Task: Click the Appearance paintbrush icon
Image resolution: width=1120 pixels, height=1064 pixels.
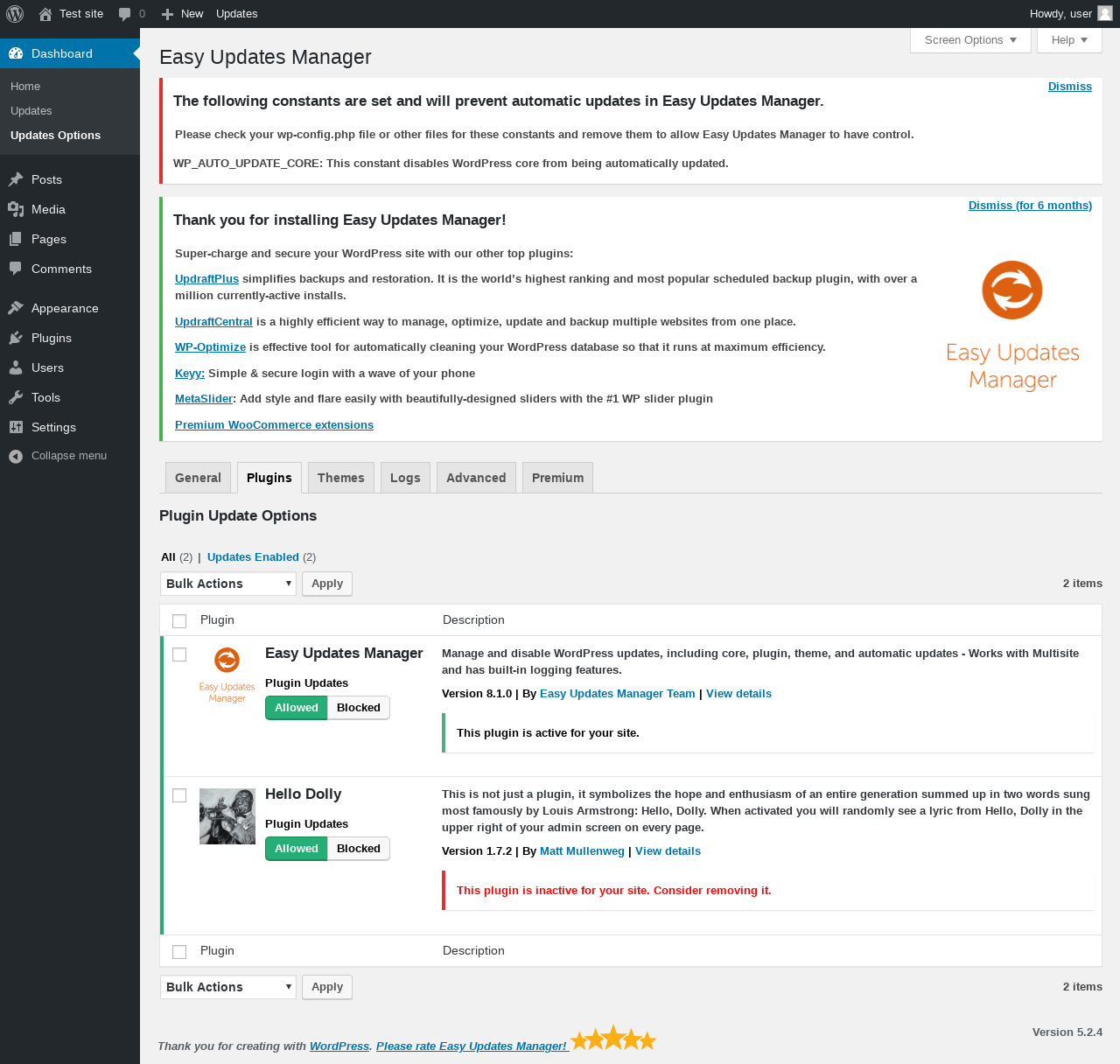Action: tap(16, 308)
